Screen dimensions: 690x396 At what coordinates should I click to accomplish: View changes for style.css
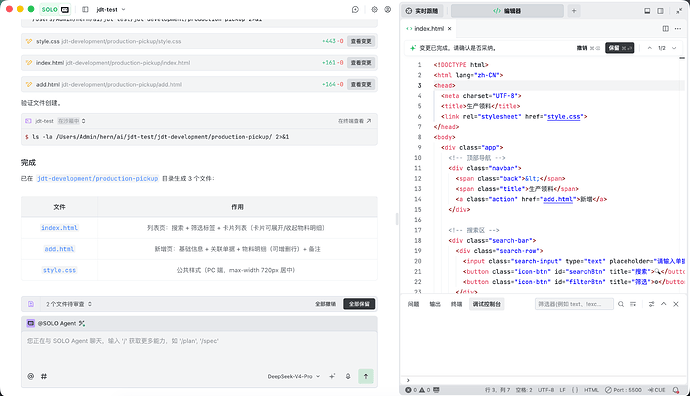(361, 41)
